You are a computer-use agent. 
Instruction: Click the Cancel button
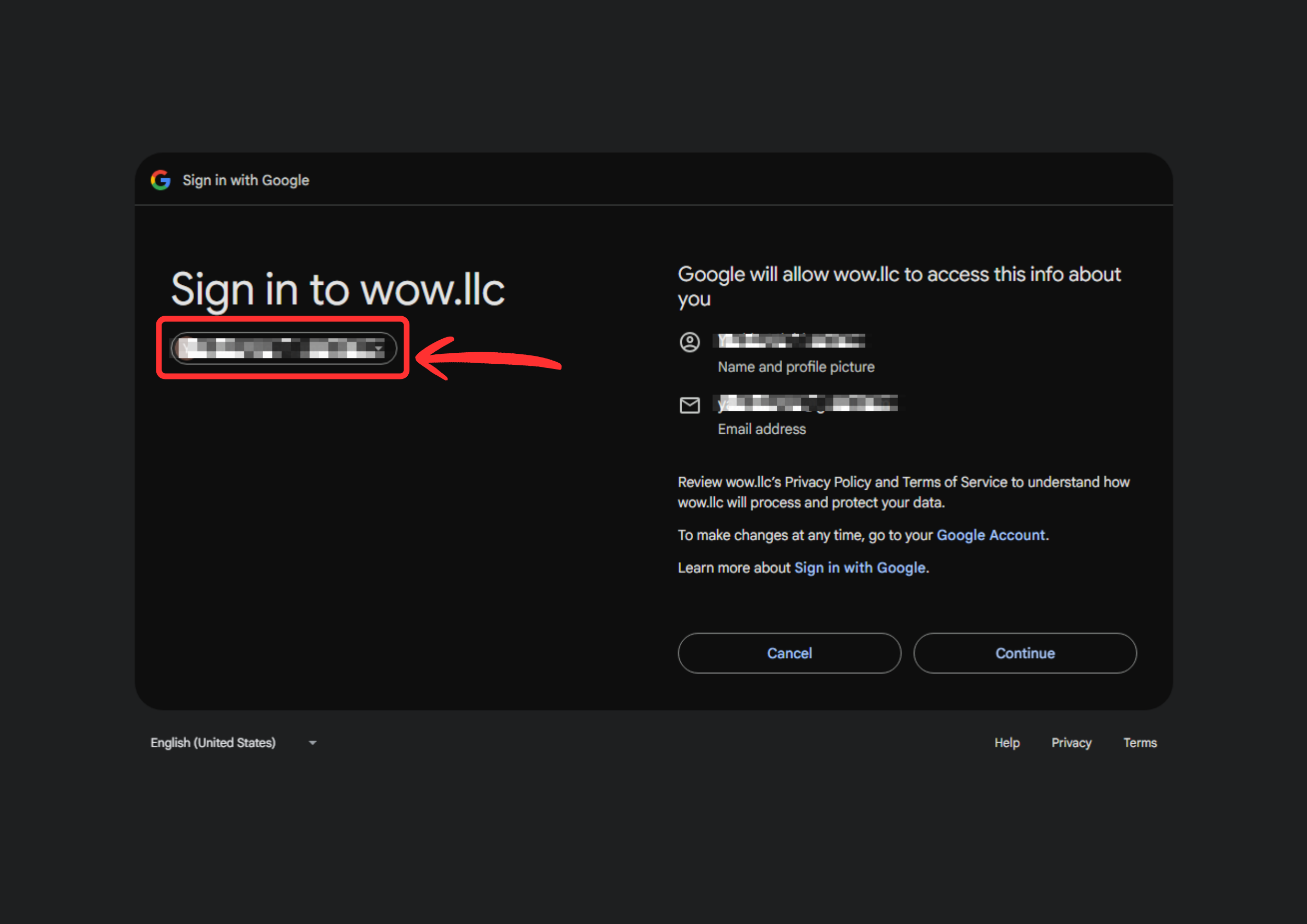point(789,653)
